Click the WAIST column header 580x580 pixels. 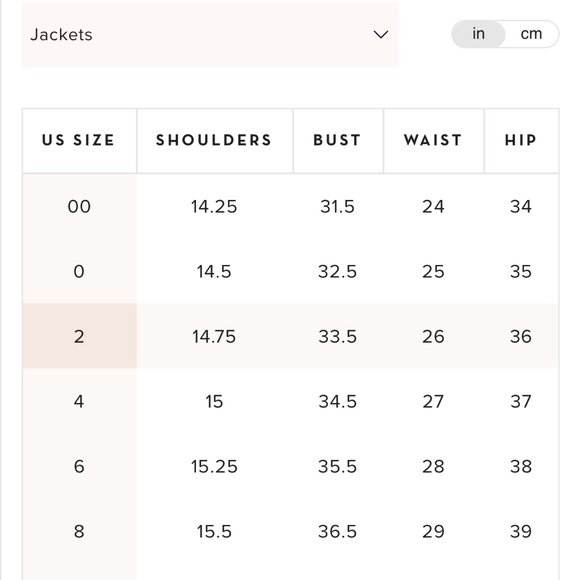[434, 141]
